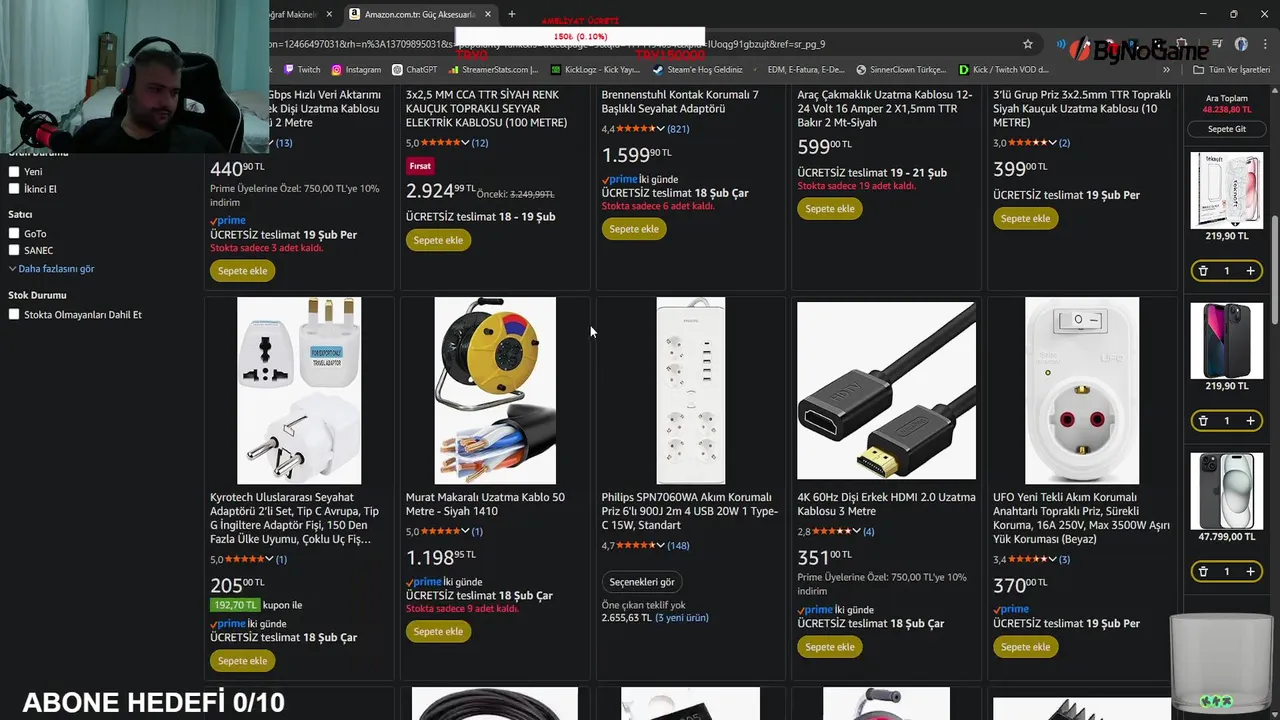Open the ChatGPT bookmark
This screenshot has width=1280, height=720.
pos(415,70)
